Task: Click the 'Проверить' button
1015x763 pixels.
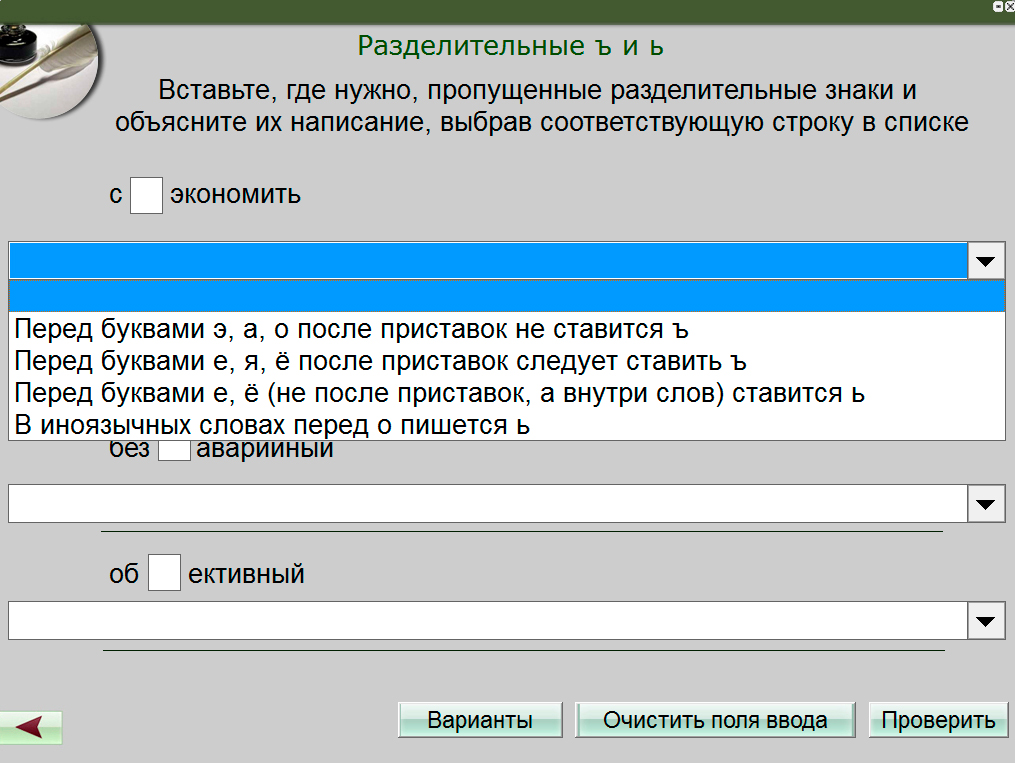Action: [x=938, y=720]
